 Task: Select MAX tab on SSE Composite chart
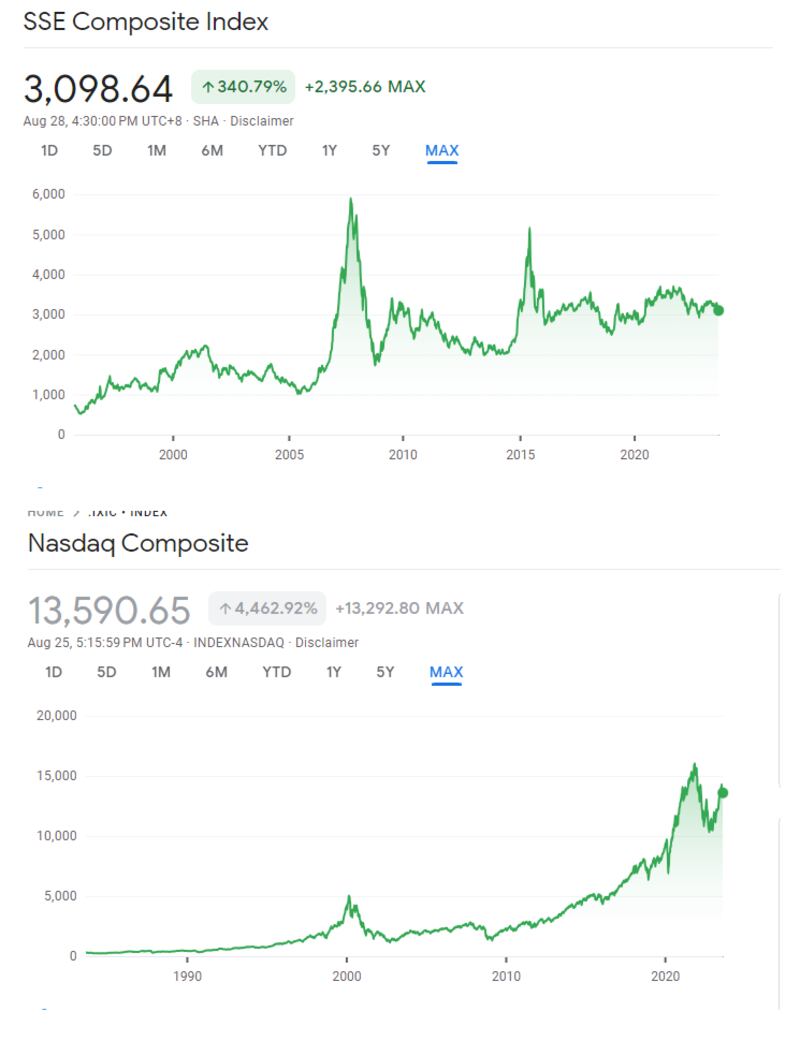pyautogui.click(x=441, y=151)
